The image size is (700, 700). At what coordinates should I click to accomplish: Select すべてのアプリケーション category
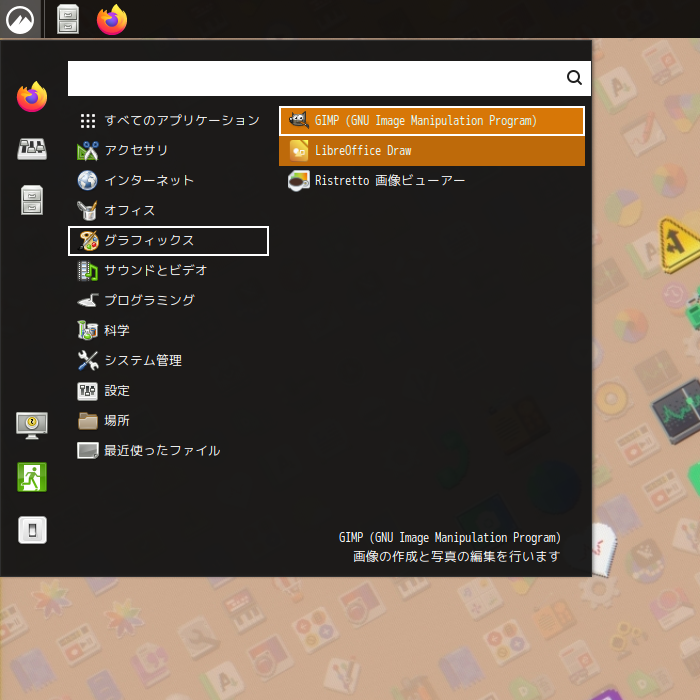tap(168, 121)
